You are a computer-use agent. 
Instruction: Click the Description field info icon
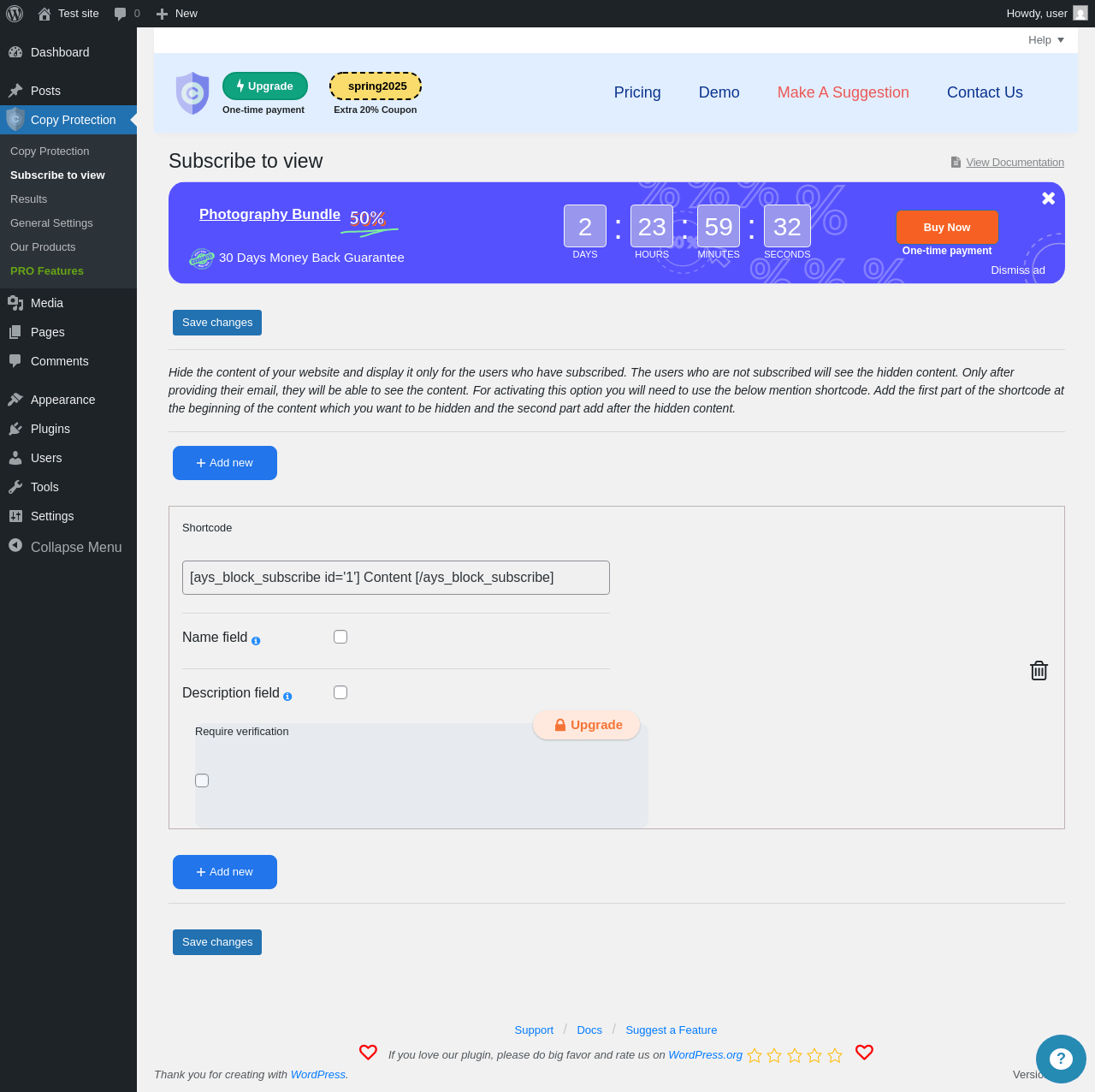point(287,697)
